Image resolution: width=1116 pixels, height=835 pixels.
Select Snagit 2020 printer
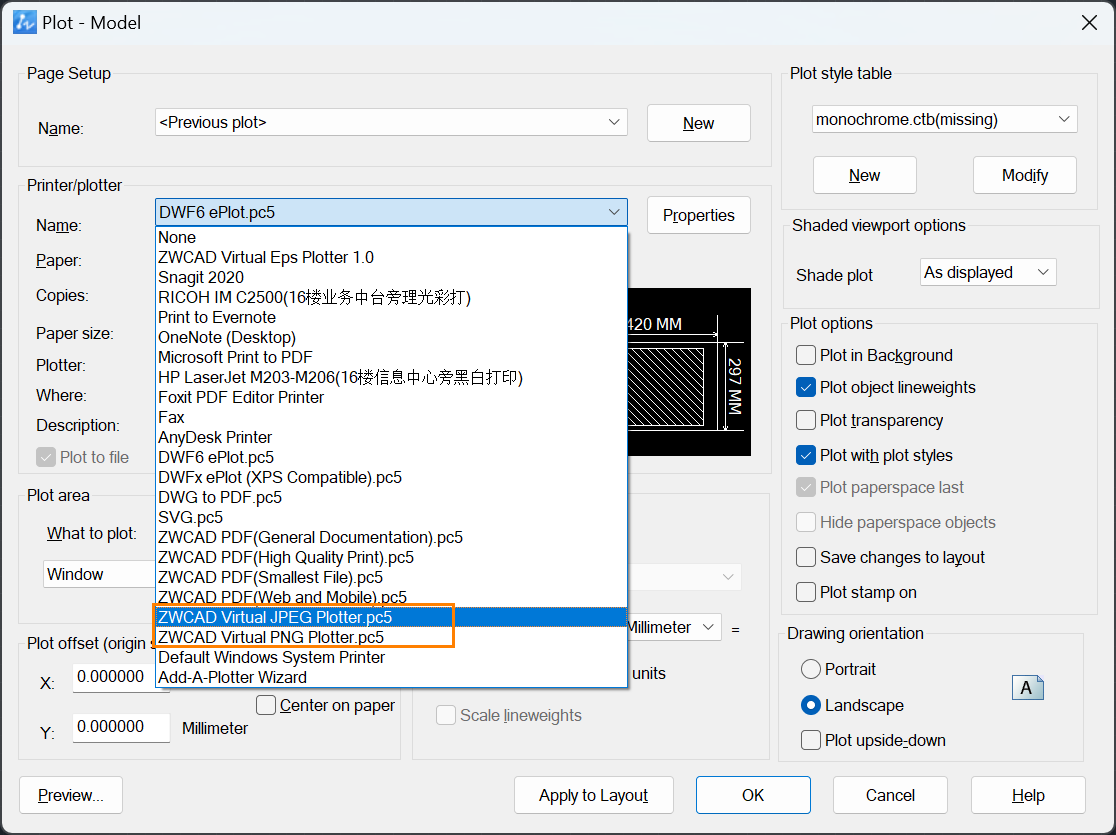(391, 277)
